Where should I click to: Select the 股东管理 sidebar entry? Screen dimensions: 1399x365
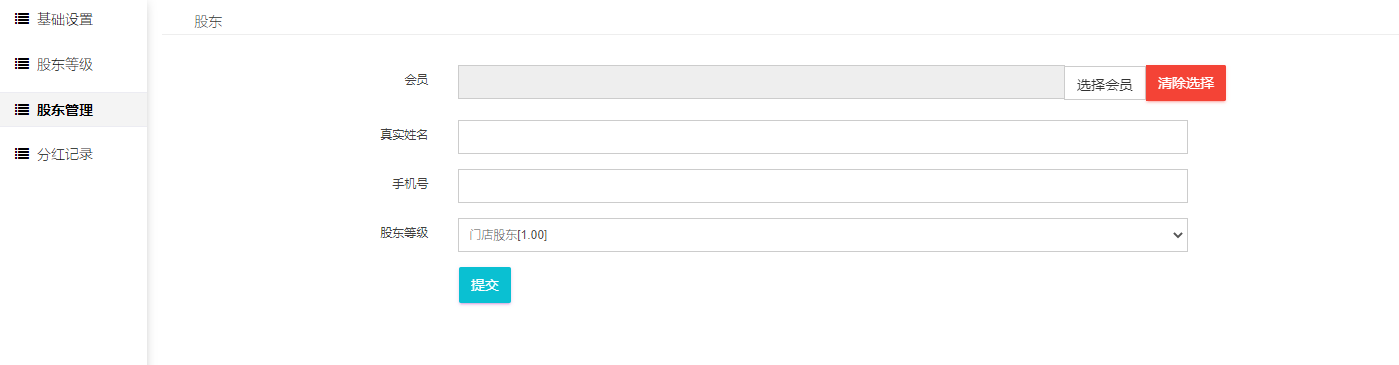[73, 109]
